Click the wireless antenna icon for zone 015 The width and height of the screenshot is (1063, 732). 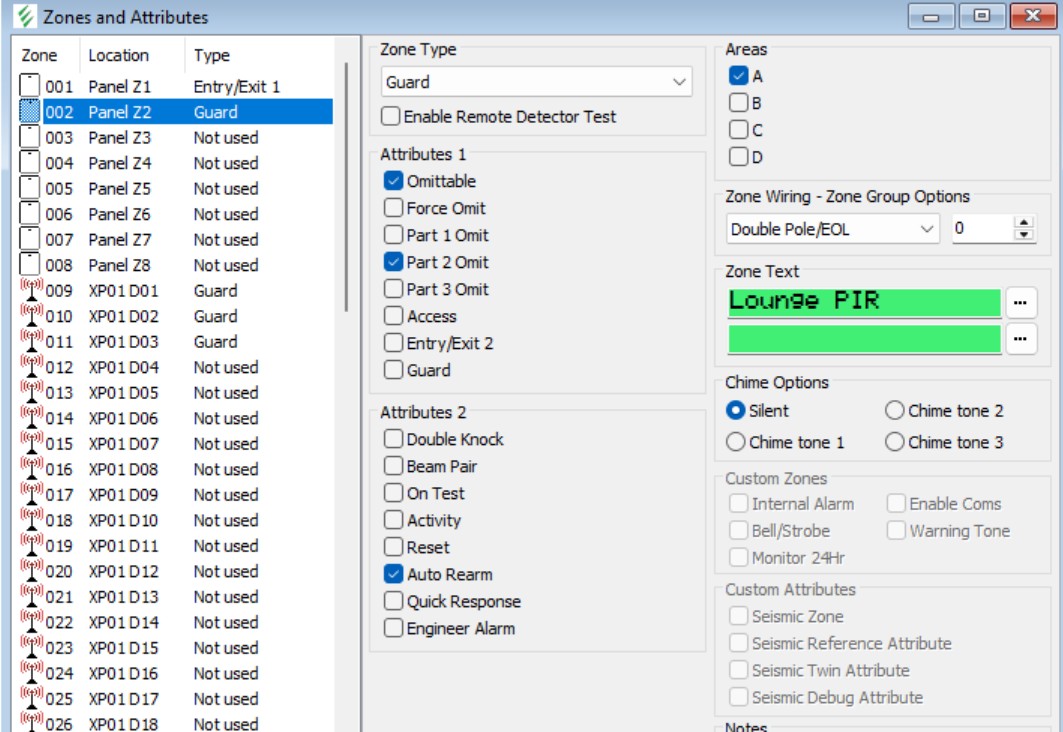[x=30, y=444]
